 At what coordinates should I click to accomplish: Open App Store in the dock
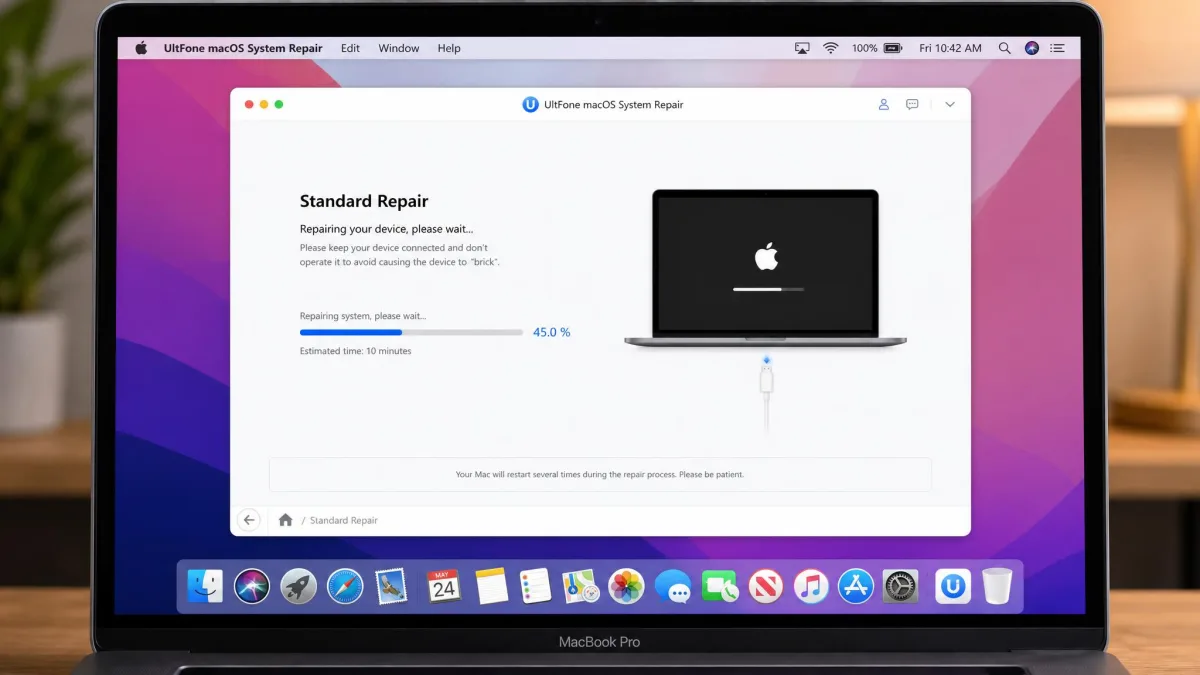(856, 586)
